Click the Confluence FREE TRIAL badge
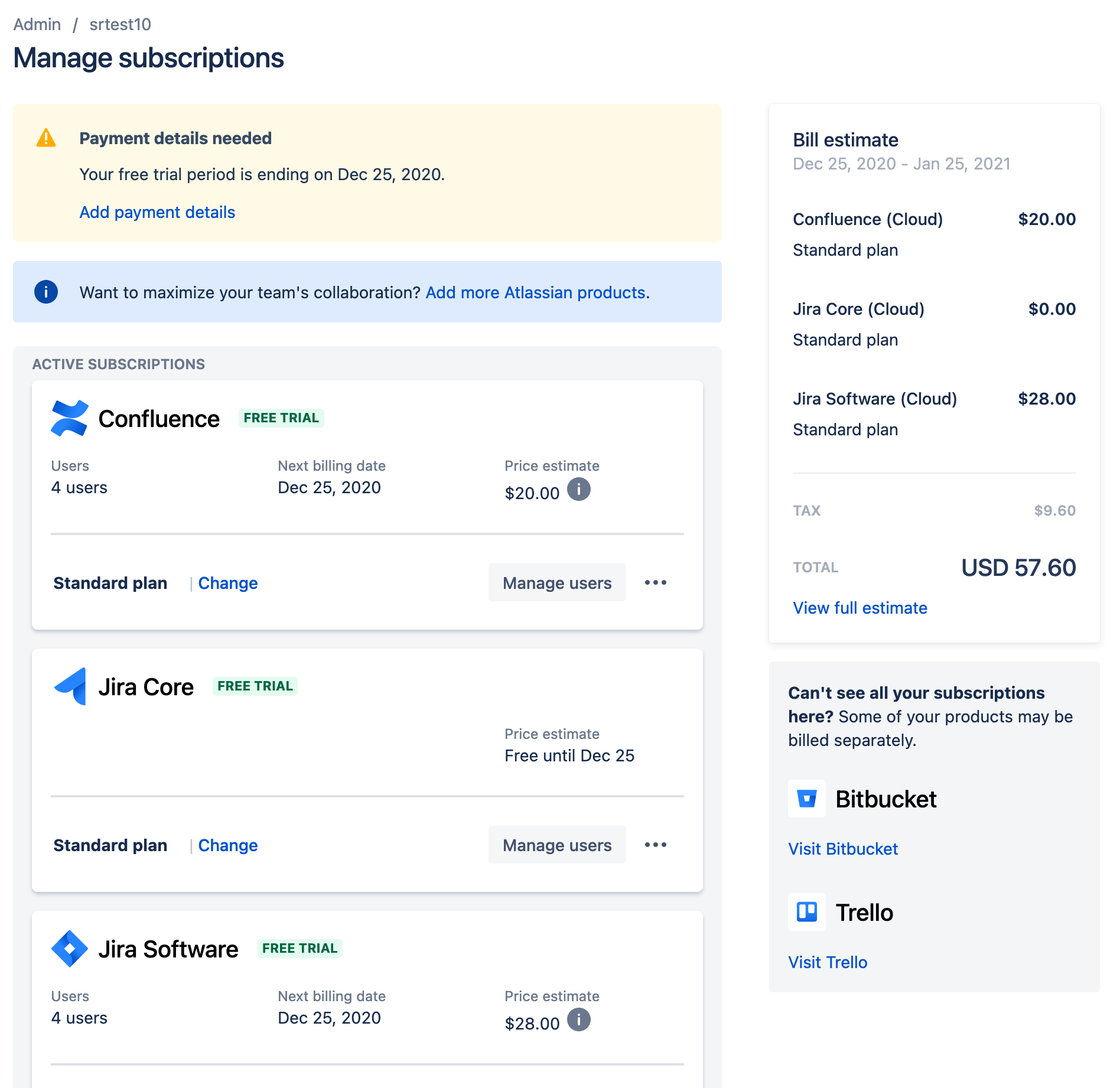The height and width of the screenshot is (1088, 1120). [281, 418]
